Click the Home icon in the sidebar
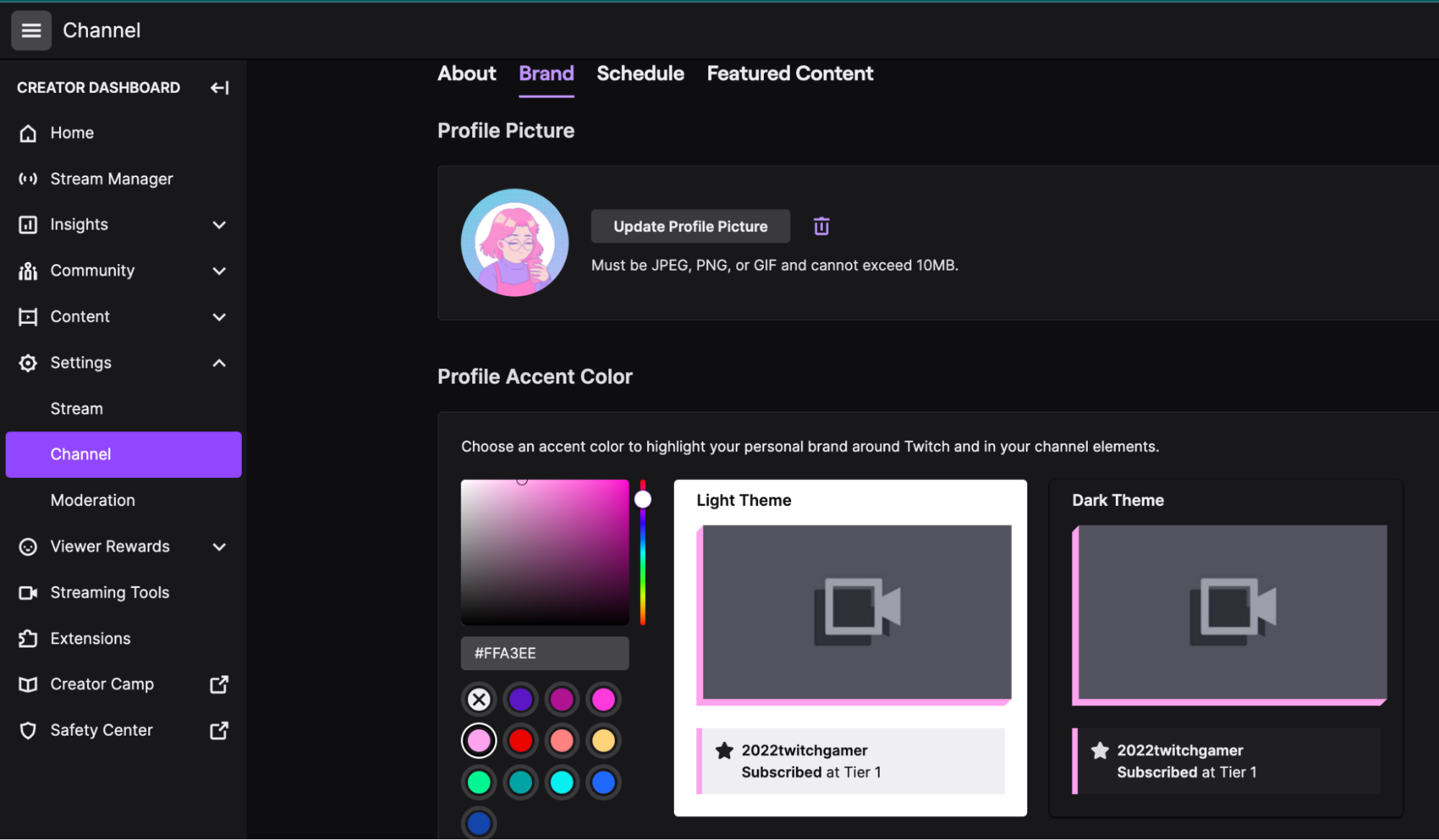1439x840 pixels. point(27,132)
